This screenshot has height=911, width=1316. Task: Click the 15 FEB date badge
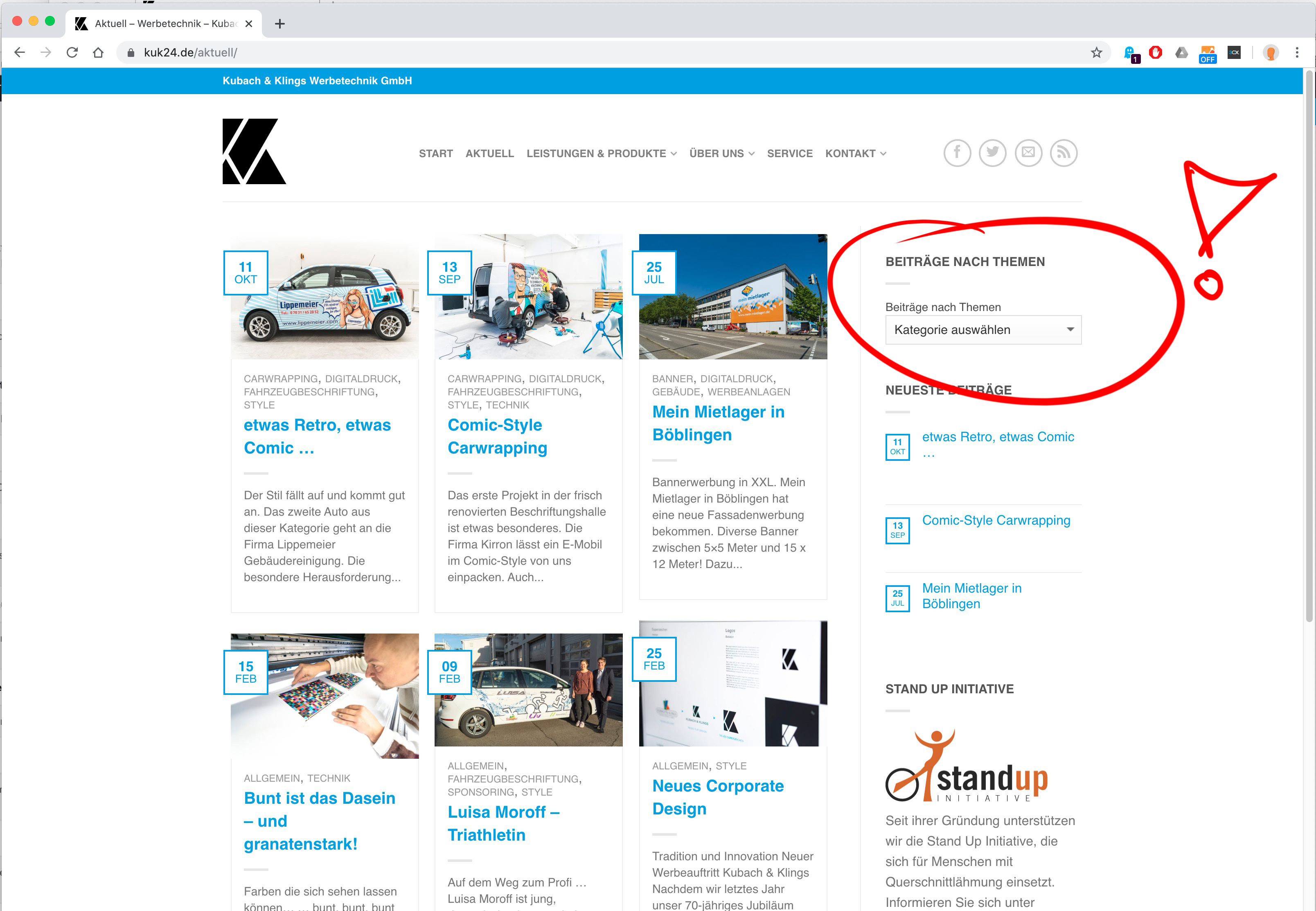click(x=246, y=672)
